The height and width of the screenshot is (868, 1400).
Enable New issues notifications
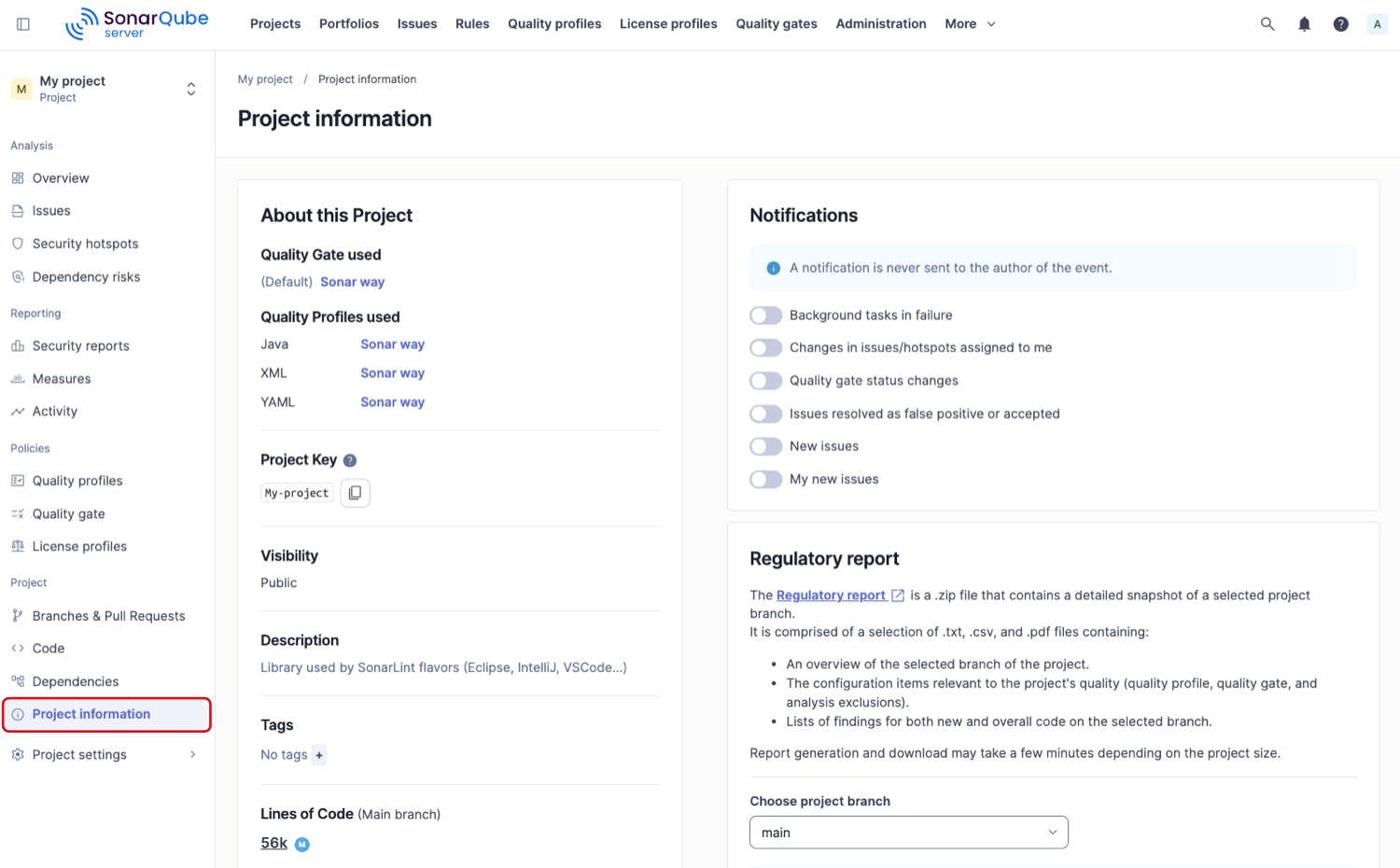tap(765, 446)
